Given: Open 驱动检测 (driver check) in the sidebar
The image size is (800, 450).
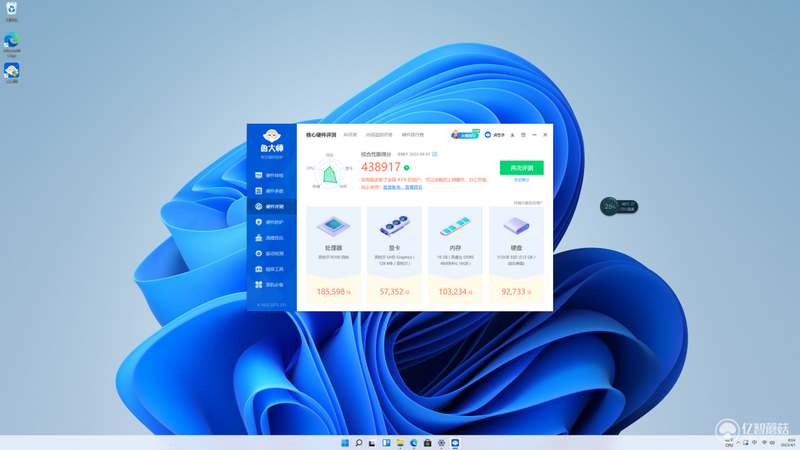Looking at the screenshot, I should pos(271,254).
